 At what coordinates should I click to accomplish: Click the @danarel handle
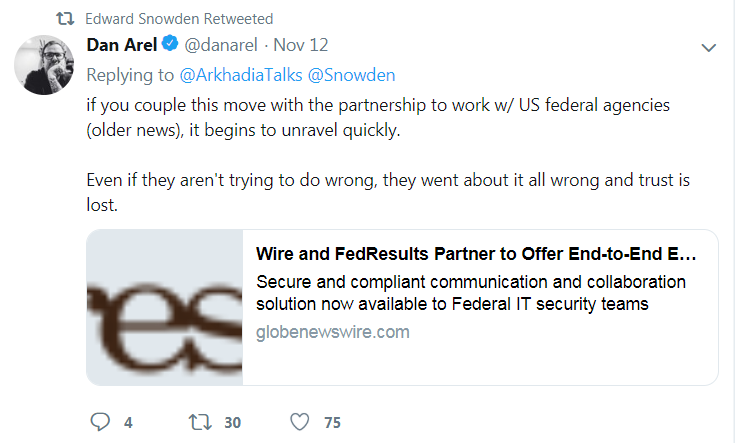(x=223, y=46)
